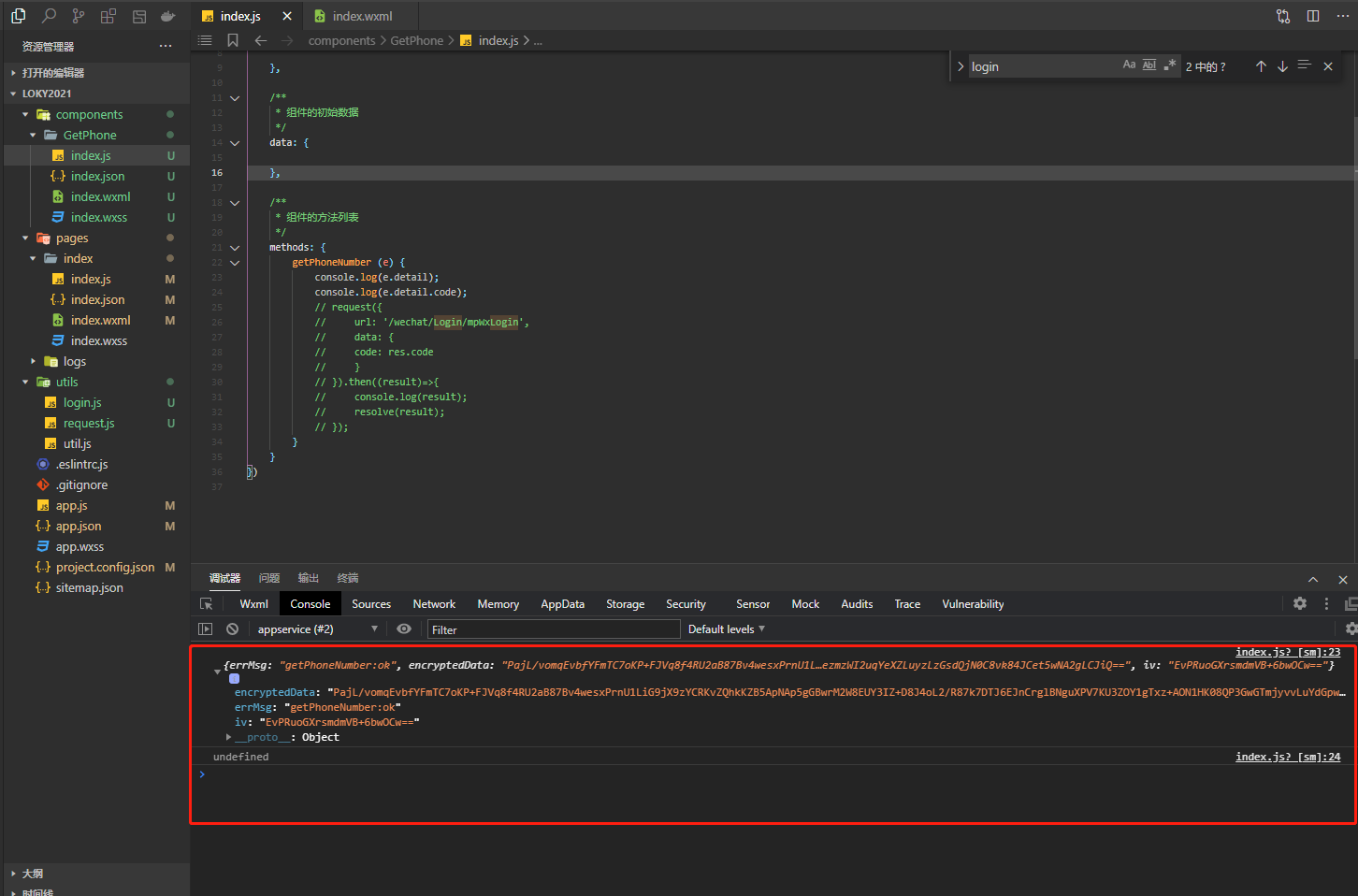This screenshot has height=896, width=1358.
Task: Open the AppData tab
Action: [562, 604]
